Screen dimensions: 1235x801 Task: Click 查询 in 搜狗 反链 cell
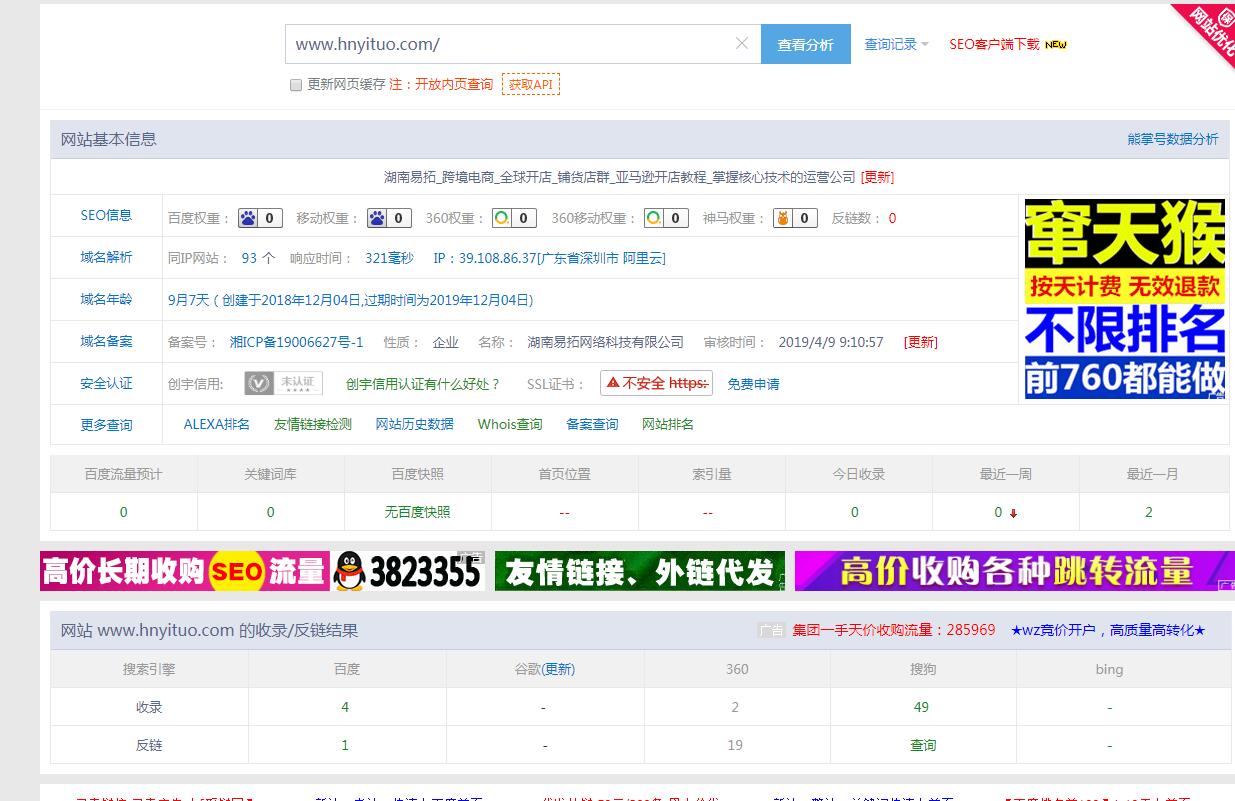[x=923, y=745]
